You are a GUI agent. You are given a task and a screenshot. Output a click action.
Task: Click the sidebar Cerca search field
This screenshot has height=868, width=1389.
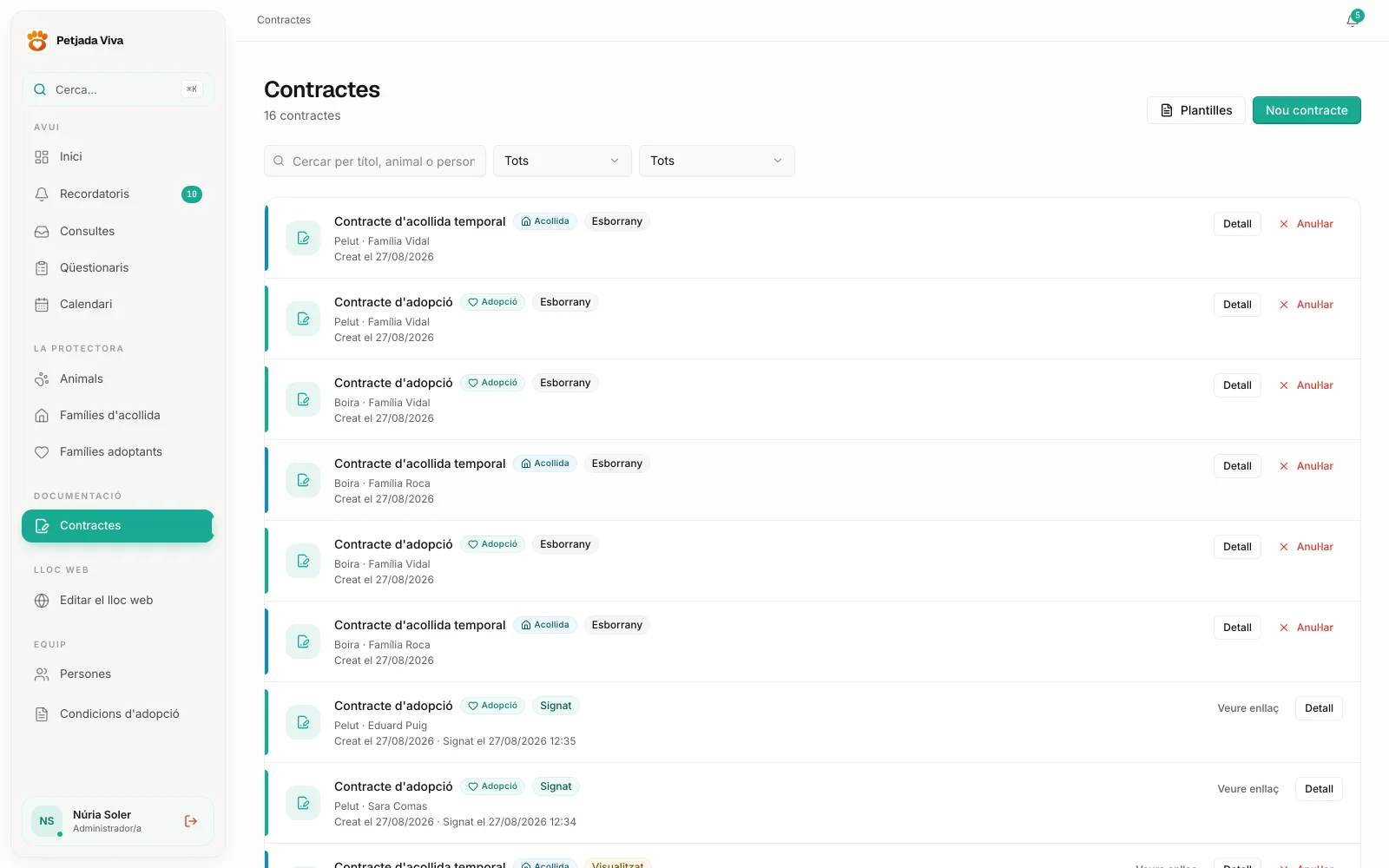(x=118, y=89)
